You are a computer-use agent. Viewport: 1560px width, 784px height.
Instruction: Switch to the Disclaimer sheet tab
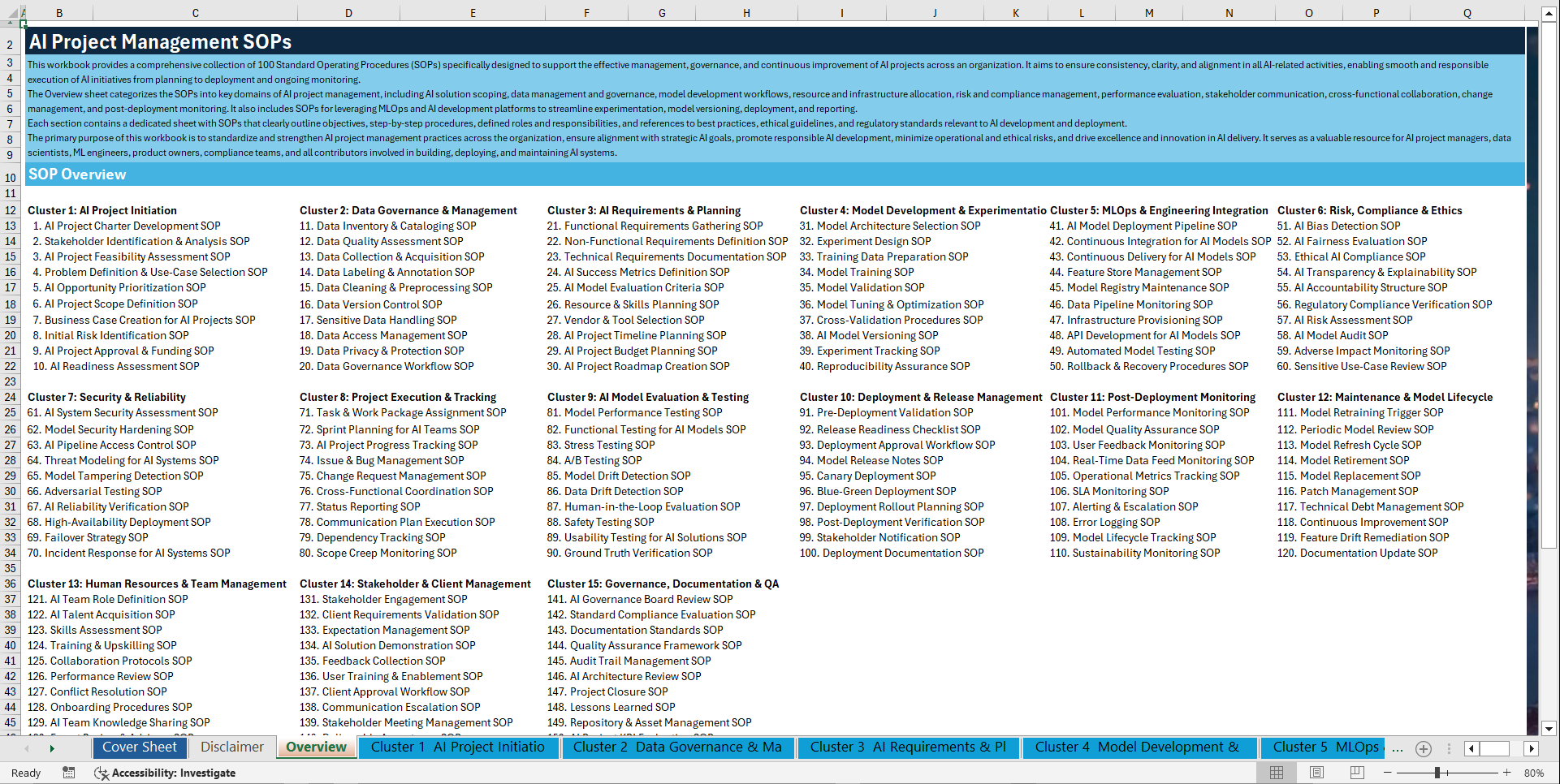[231, 747]
